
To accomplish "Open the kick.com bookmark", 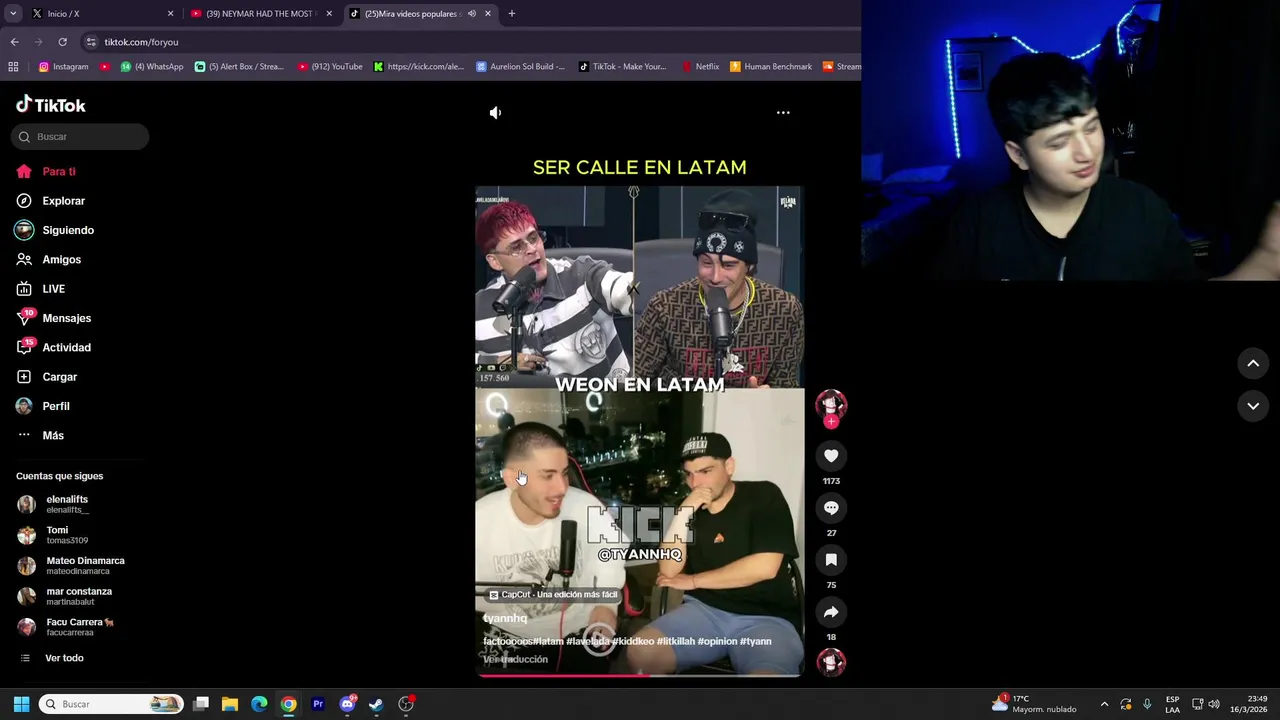I will tap(419, 67).
